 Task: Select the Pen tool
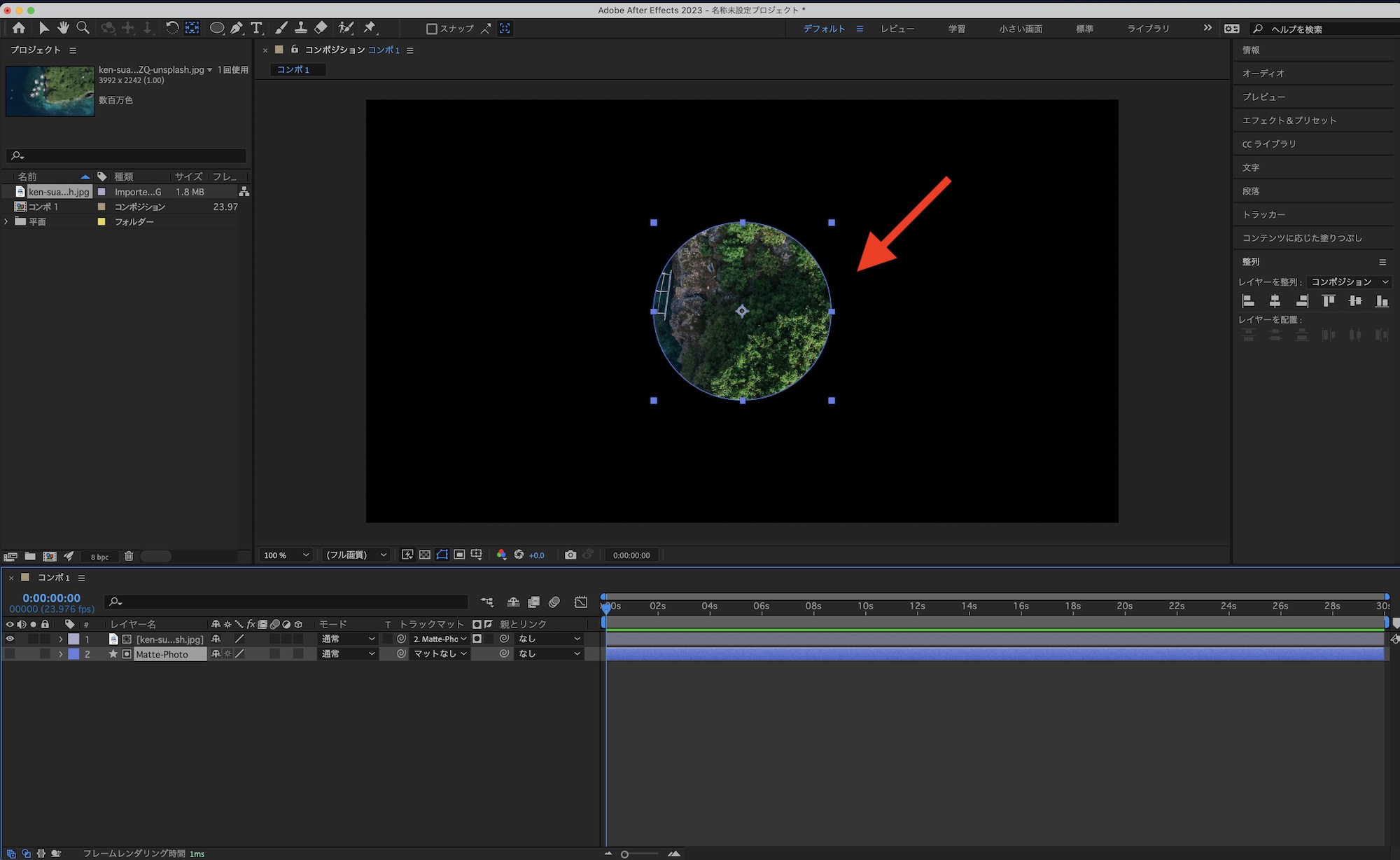[237, 28]
